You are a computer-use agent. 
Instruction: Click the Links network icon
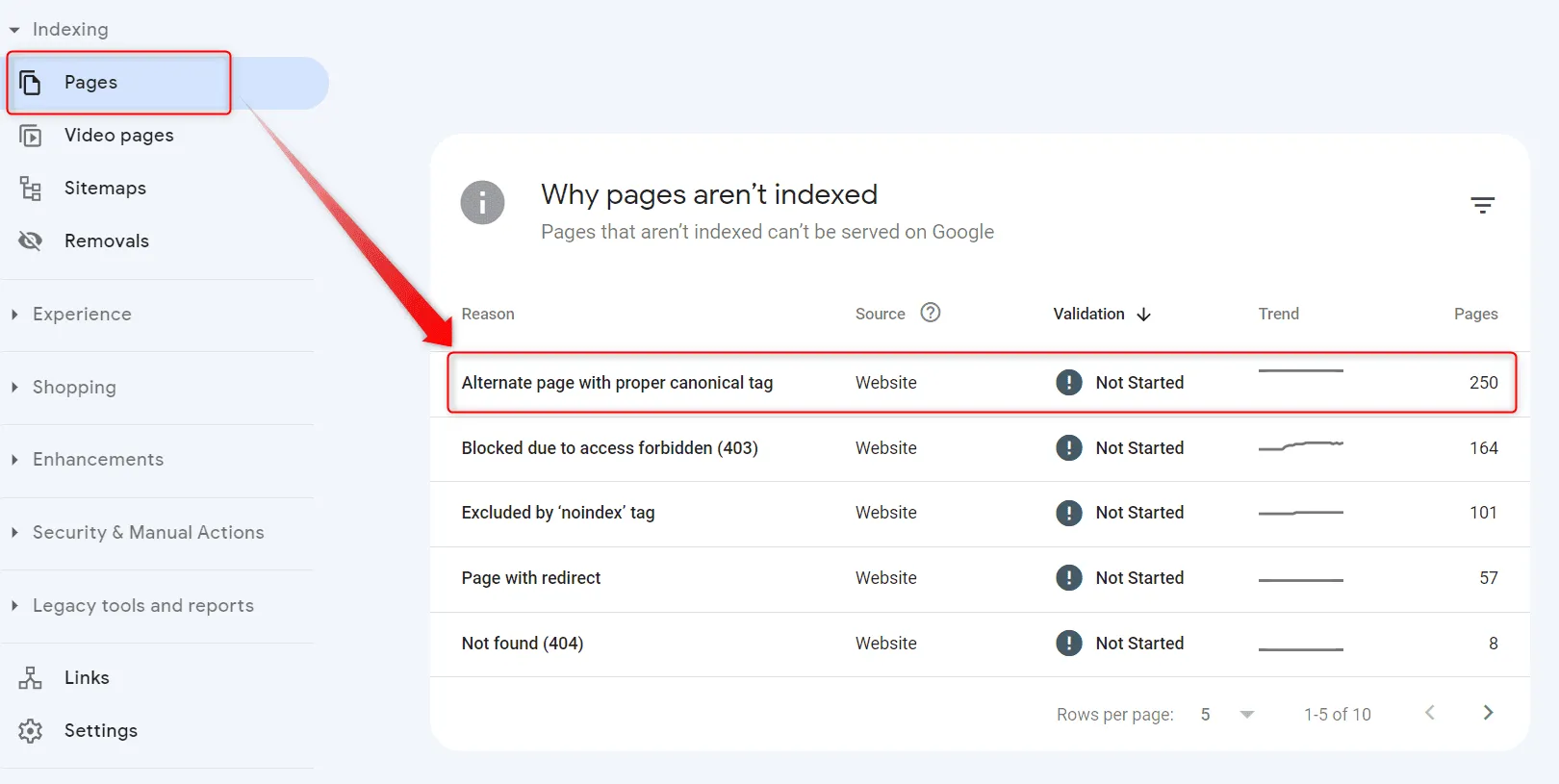[30, 678]
